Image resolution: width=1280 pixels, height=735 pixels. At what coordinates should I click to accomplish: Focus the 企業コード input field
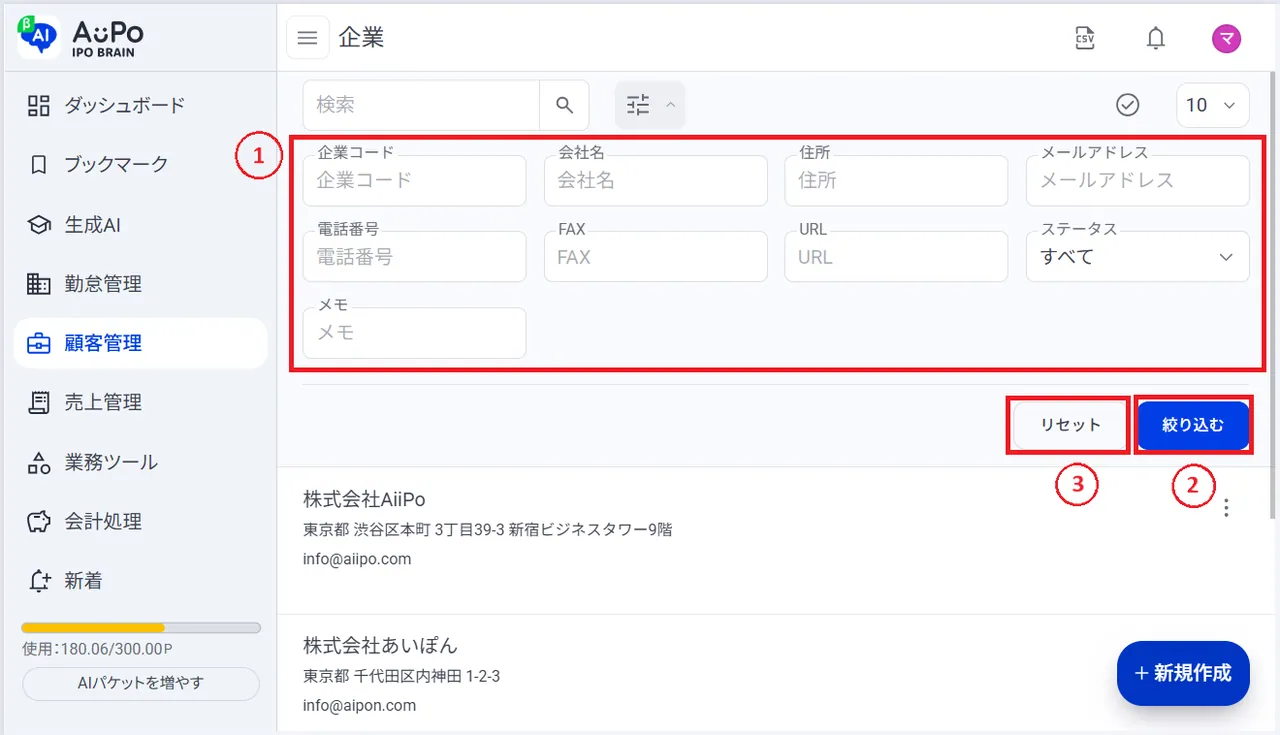click(414, 181)
